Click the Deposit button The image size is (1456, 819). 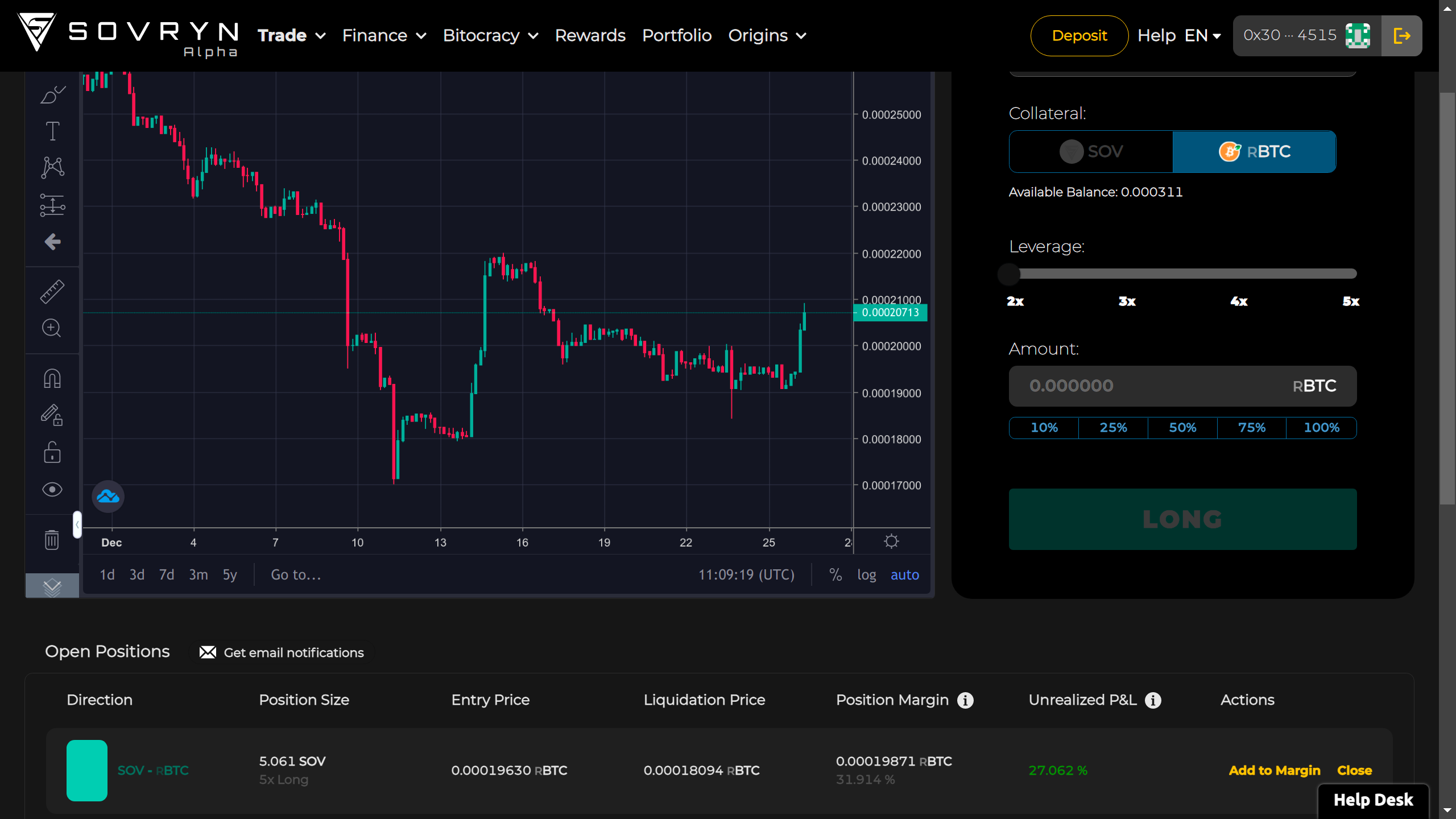coord(1079,36)
